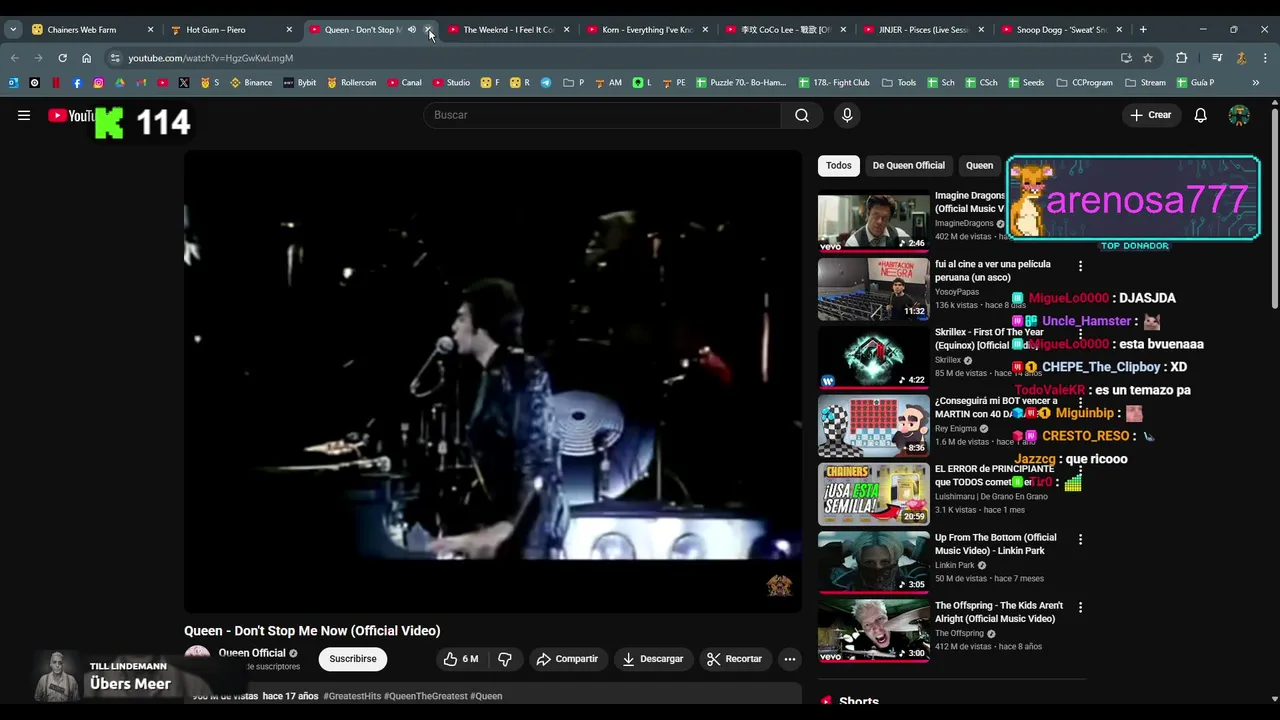Reload the page
This screenshot has width=1280, height=720.
tap(62, 58)
